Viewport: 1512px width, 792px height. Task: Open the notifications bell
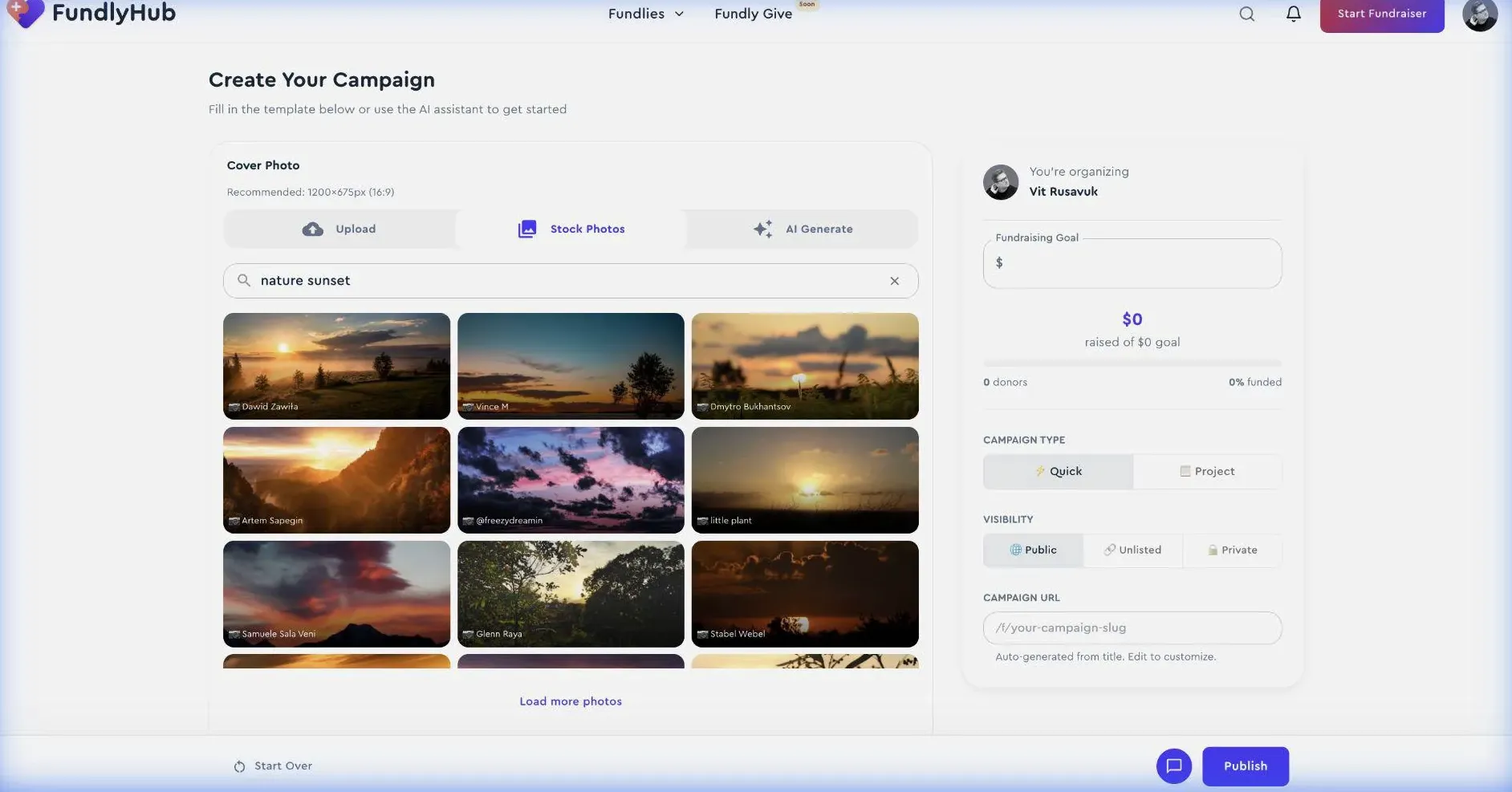tap(1293, 14)
